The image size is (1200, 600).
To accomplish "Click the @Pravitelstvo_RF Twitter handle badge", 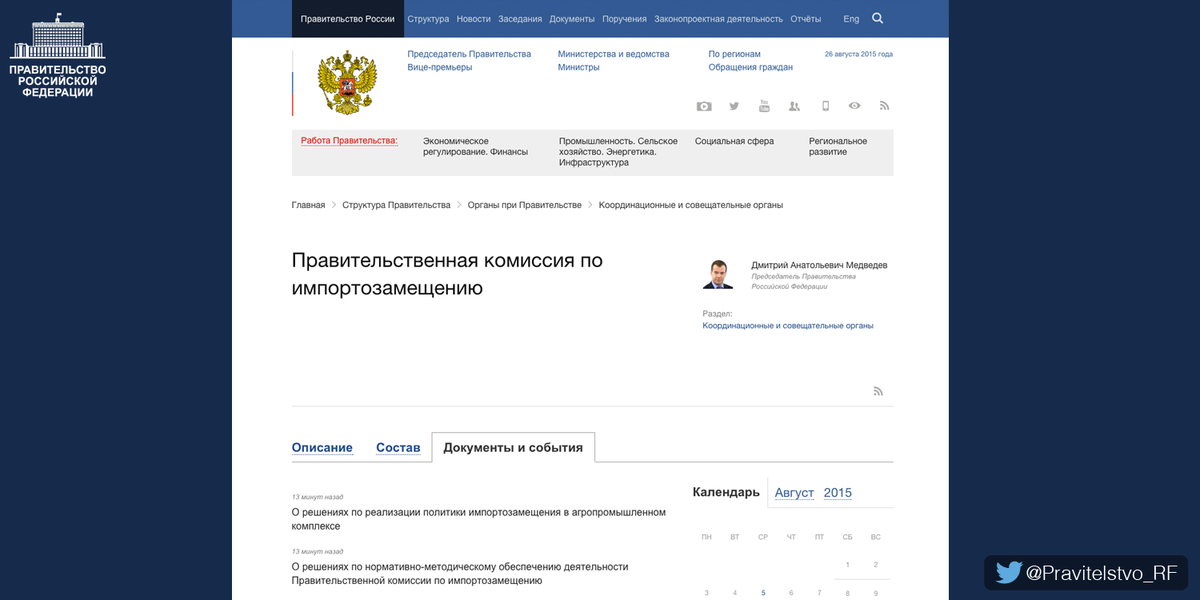I will pos(1086,573).
